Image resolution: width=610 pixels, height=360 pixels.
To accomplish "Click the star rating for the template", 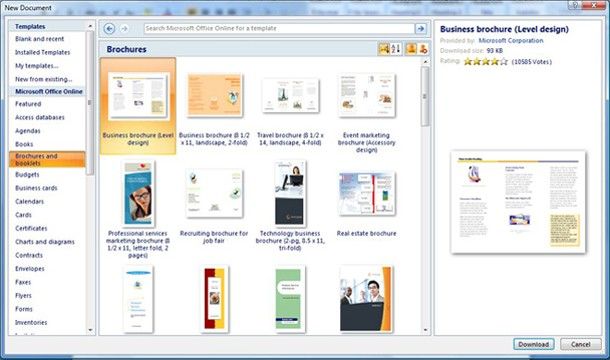I will (x=486, y=61).
